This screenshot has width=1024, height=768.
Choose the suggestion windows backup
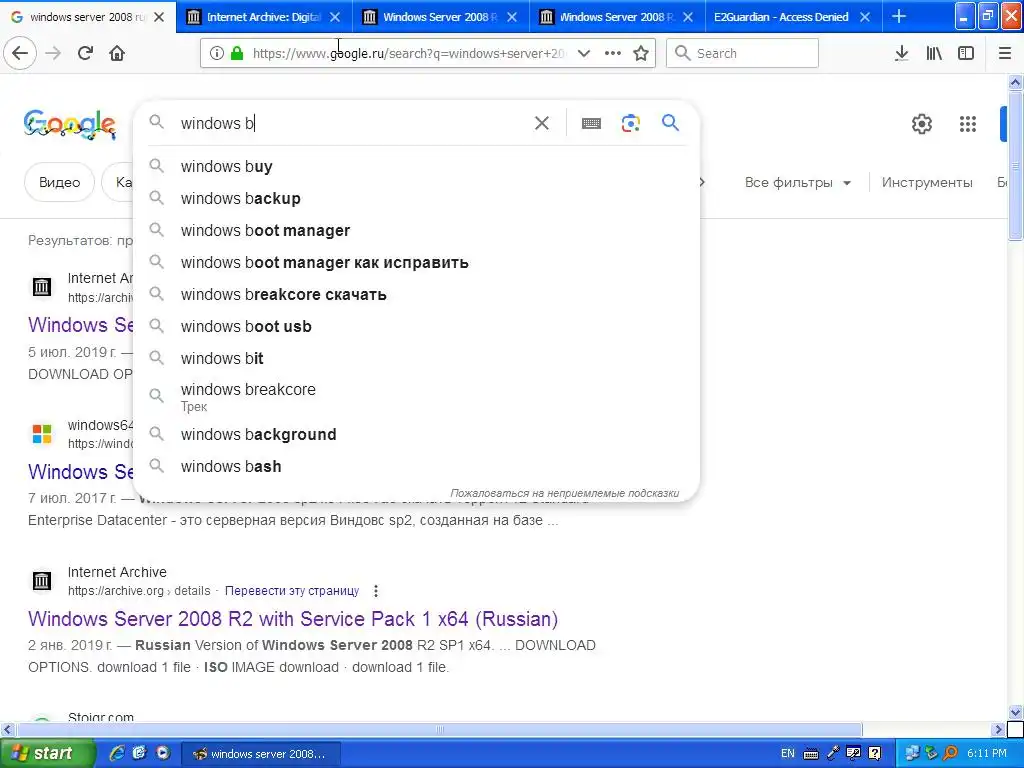[416, 199]
